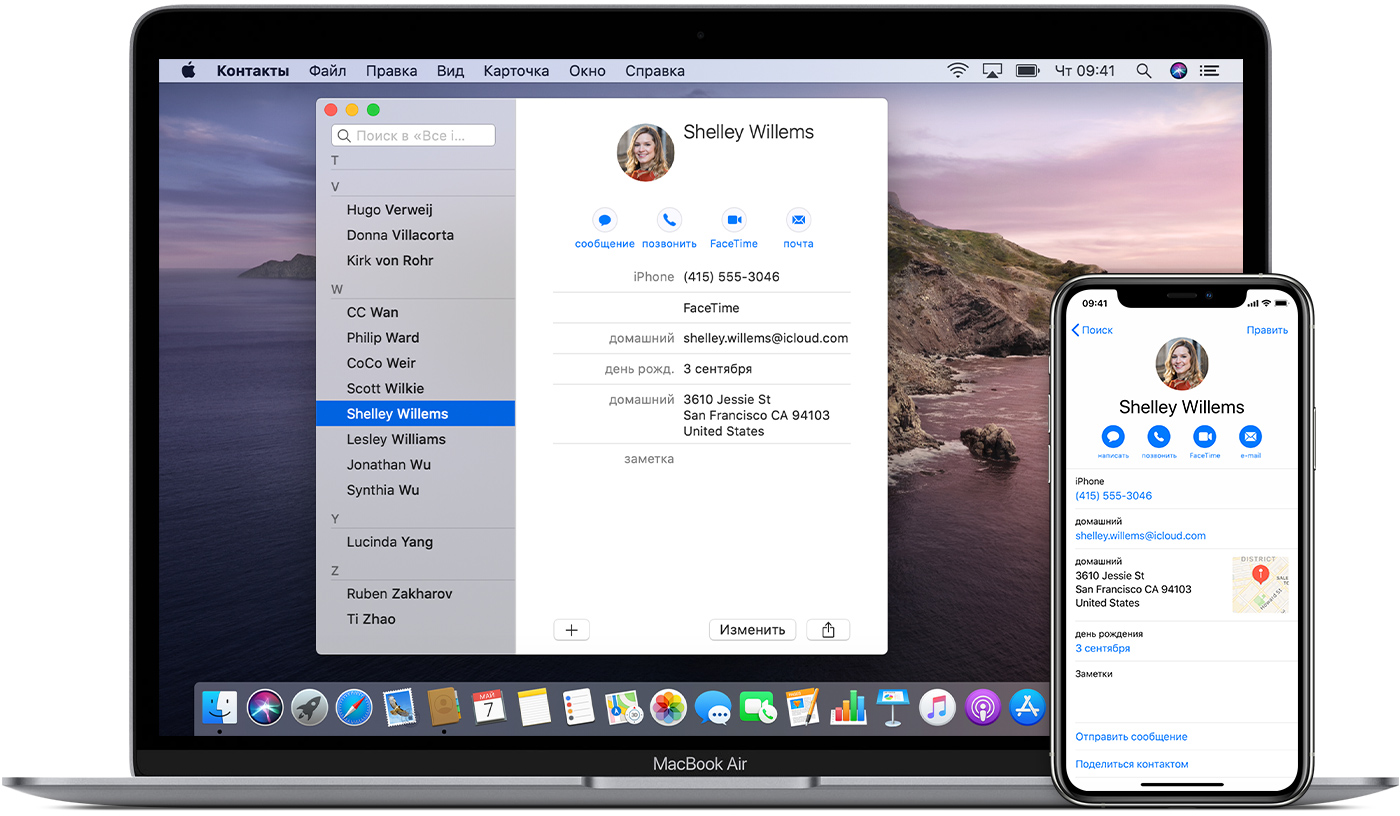Image resolution: width=1400 pixels, height=816 pixels.
Task: Select Lesley Williams in the contact list
Action: point(396,439)
